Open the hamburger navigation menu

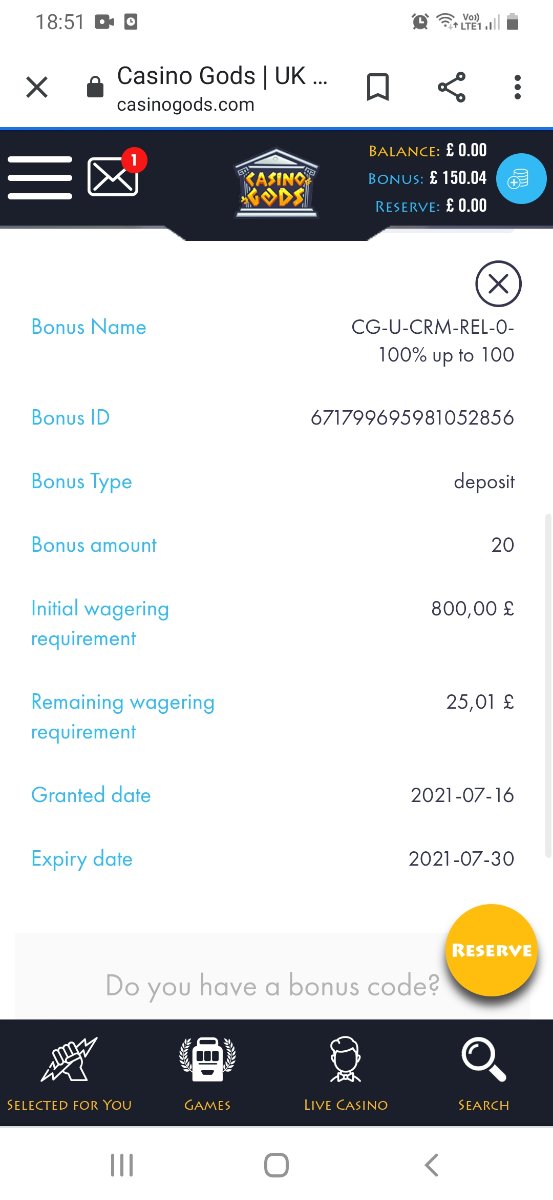pyautogui.click(x=40, y=179)
